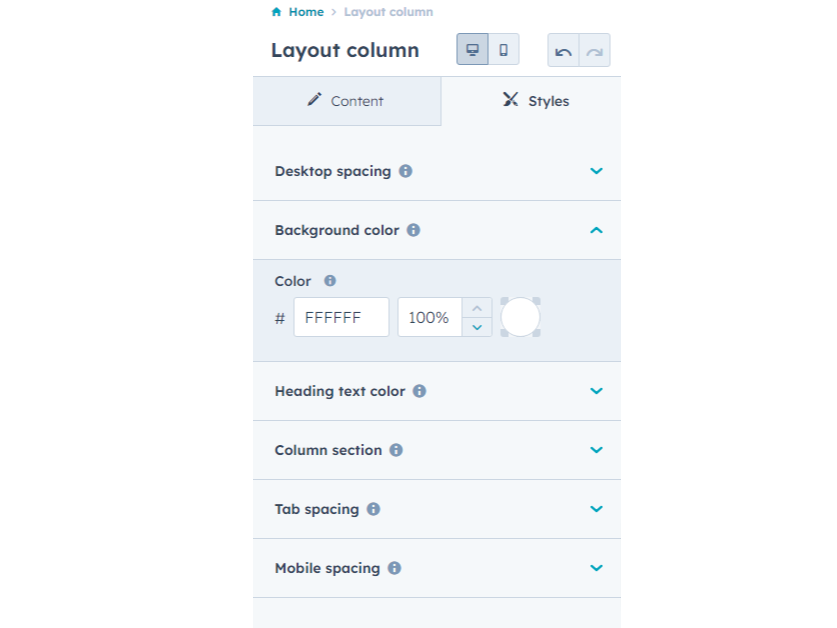The image size is (837, 628).
Task: Click the redo arrow icon
Action: click(x=594, y=49)
